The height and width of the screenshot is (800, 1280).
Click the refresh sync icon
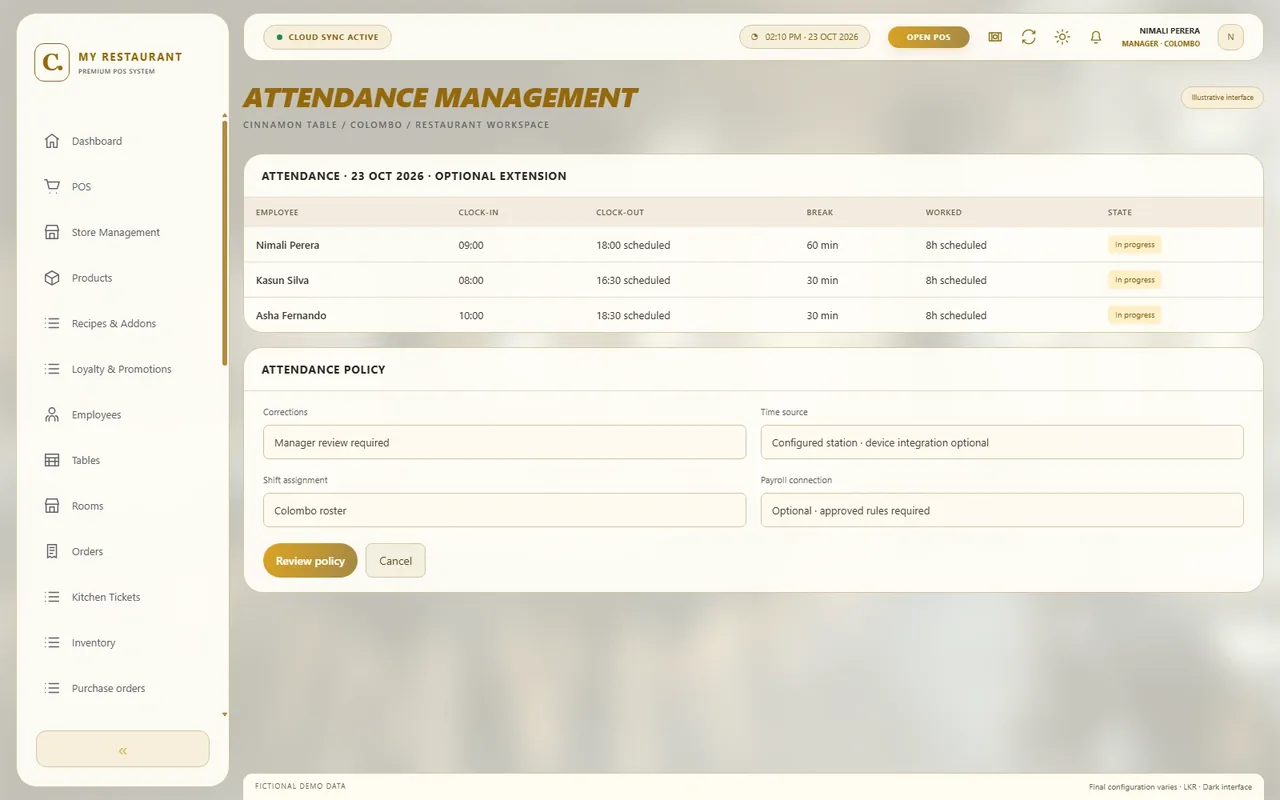[x=1028, y=37]
